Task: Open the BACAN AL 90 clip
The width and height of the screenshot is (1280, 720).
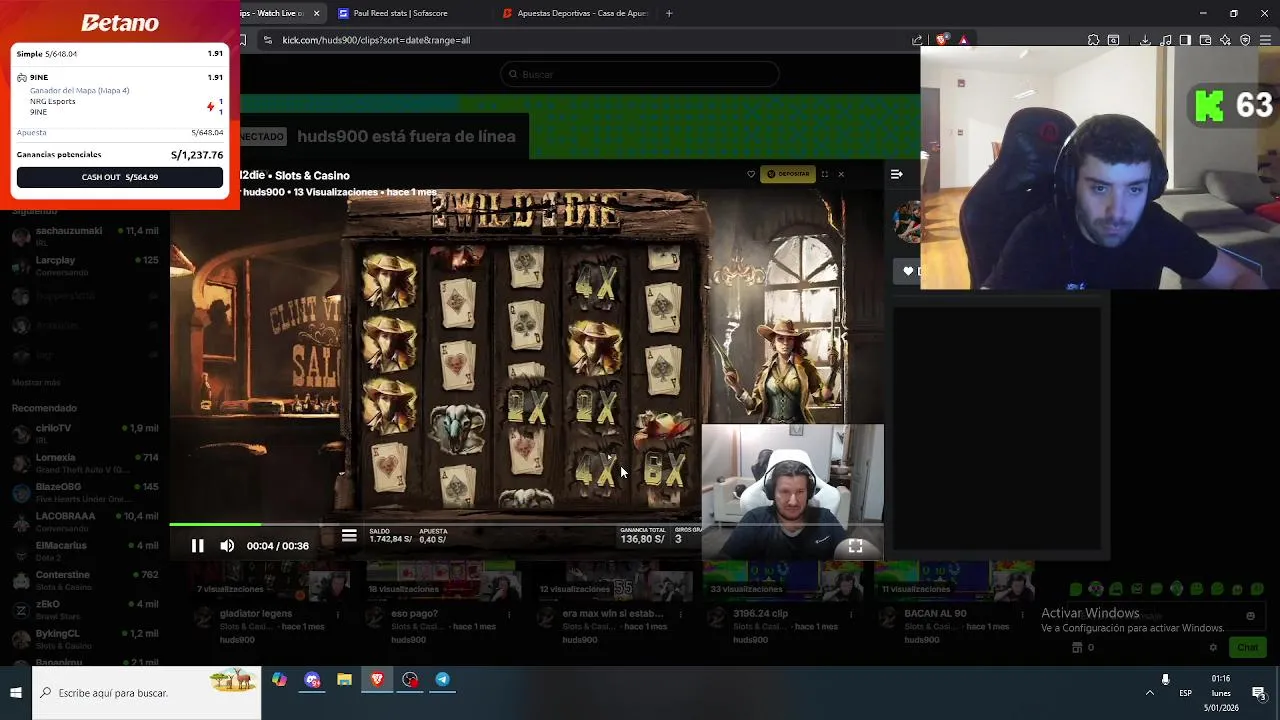Action: coord(935,614)
